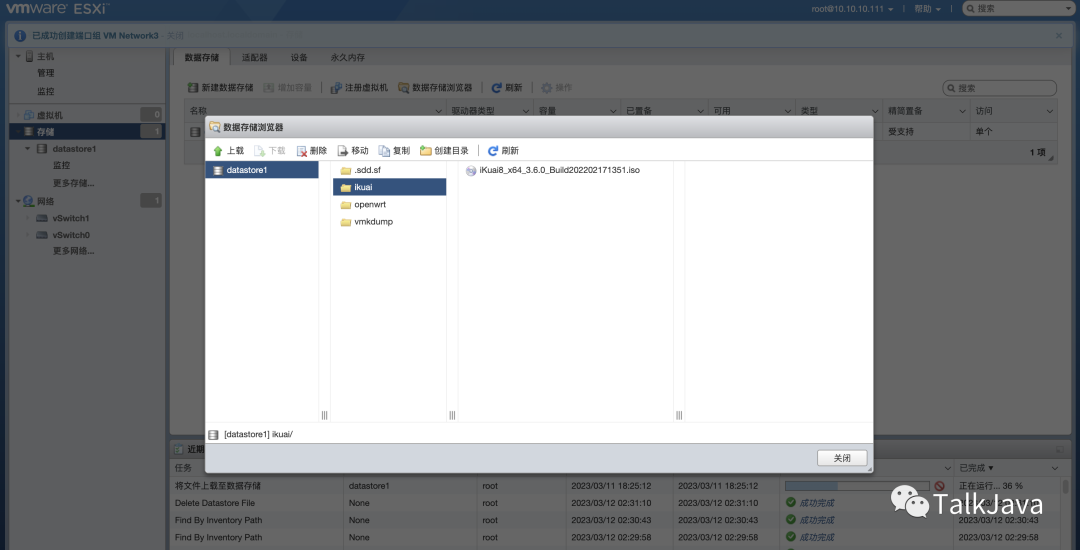This screenshot has width=1080, height=550.
Task: Collapse the 网络 section in navigator
Action: tap(16, 201)
